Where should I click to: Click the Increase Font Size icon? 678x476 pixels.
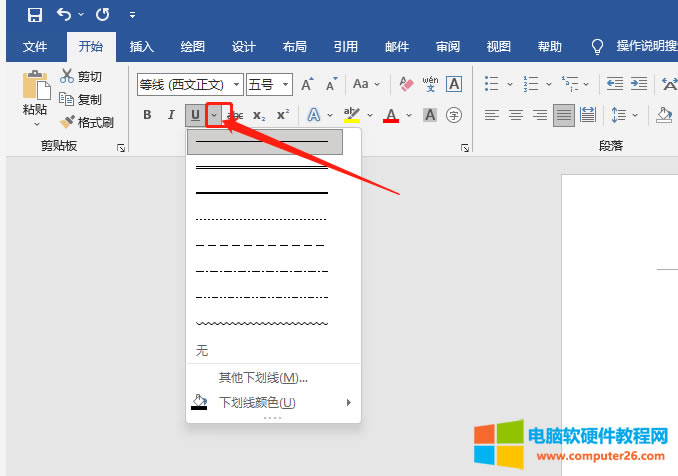tap(307, 84)
